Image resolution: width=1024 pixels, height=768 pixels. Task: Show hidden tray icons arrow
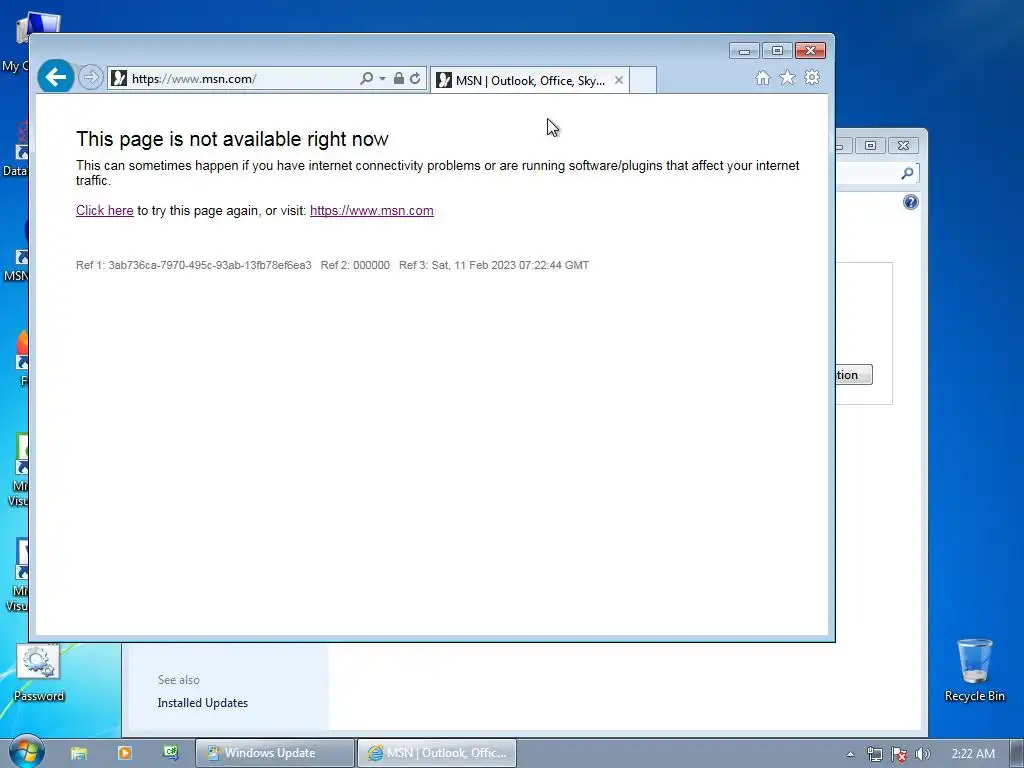(x=850, y=754)
